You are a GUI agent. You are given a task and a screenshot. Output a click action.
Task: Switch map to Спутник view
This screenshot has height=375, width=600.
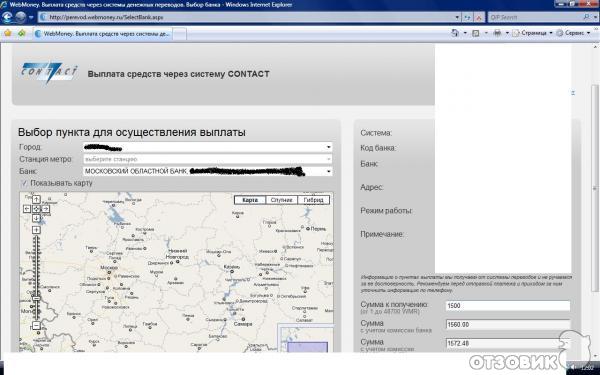[281, 200]
